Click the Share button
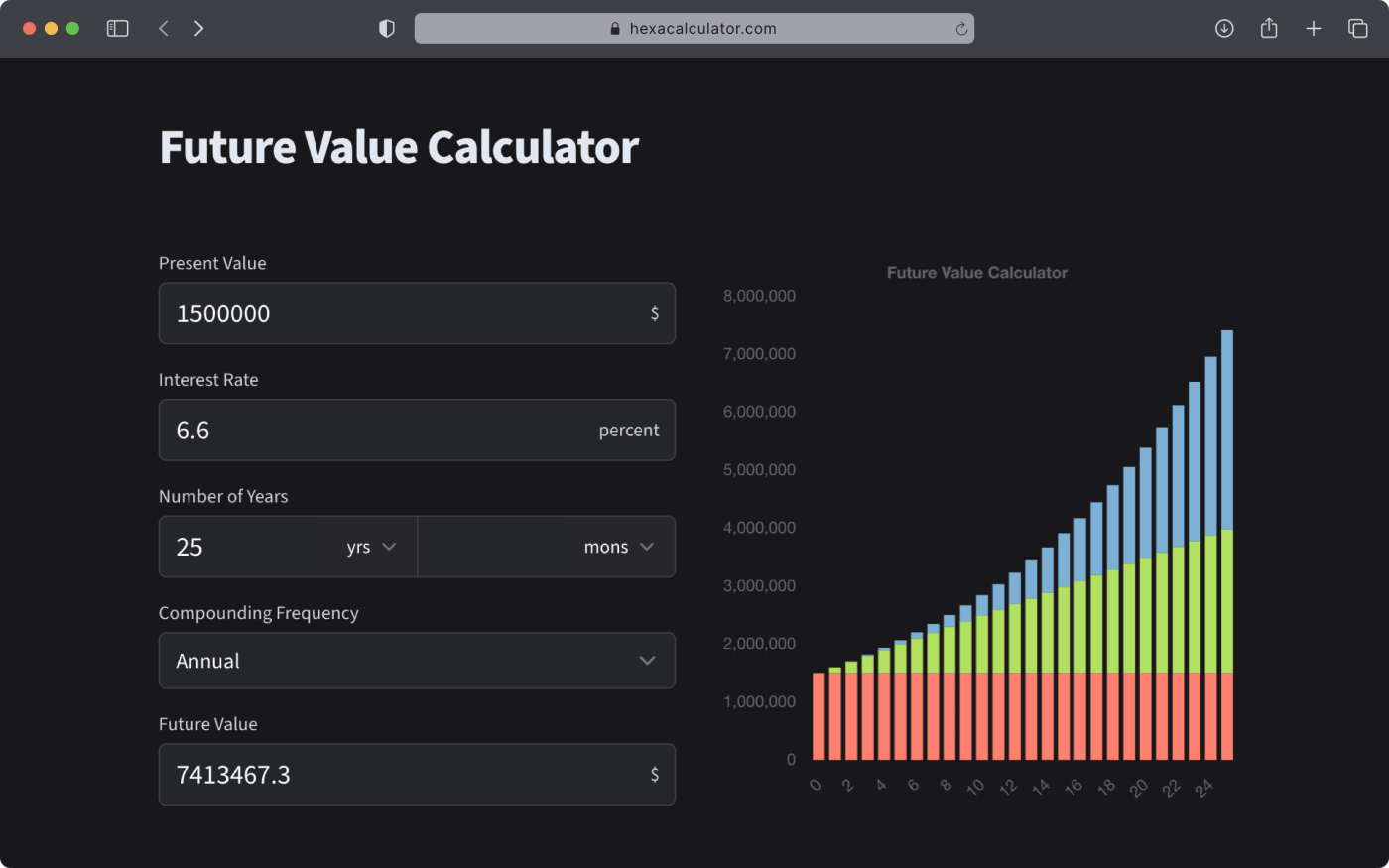This screenshot has width=1389, height=868. [x=1268, y=28]
